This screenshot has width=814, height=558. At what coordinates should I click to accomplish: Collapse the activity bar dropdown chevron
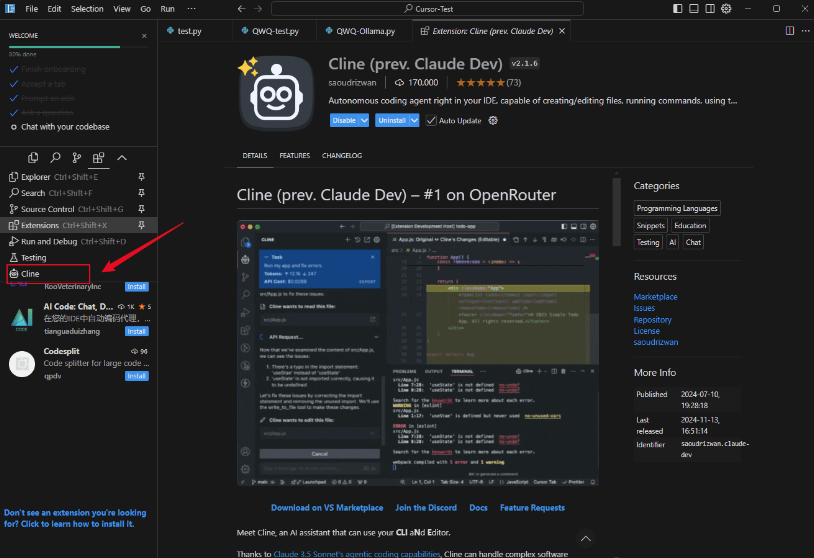point(122,158)
